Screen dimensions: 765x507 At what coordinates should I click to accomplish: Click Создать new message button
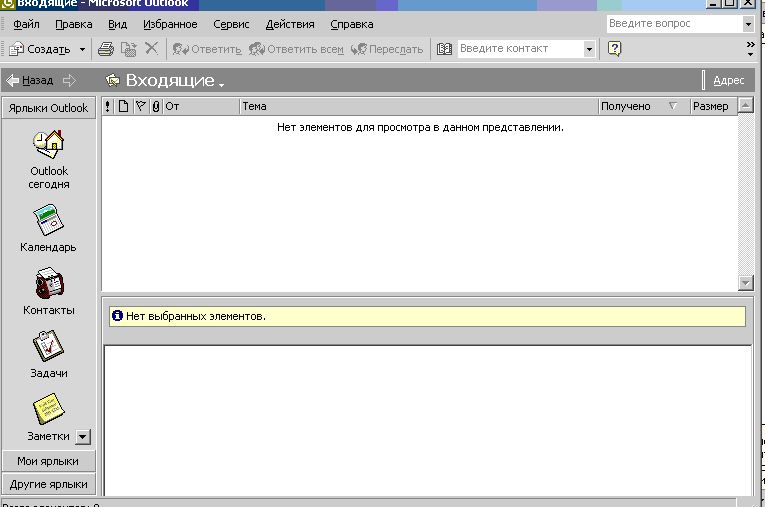coord(40,49)
